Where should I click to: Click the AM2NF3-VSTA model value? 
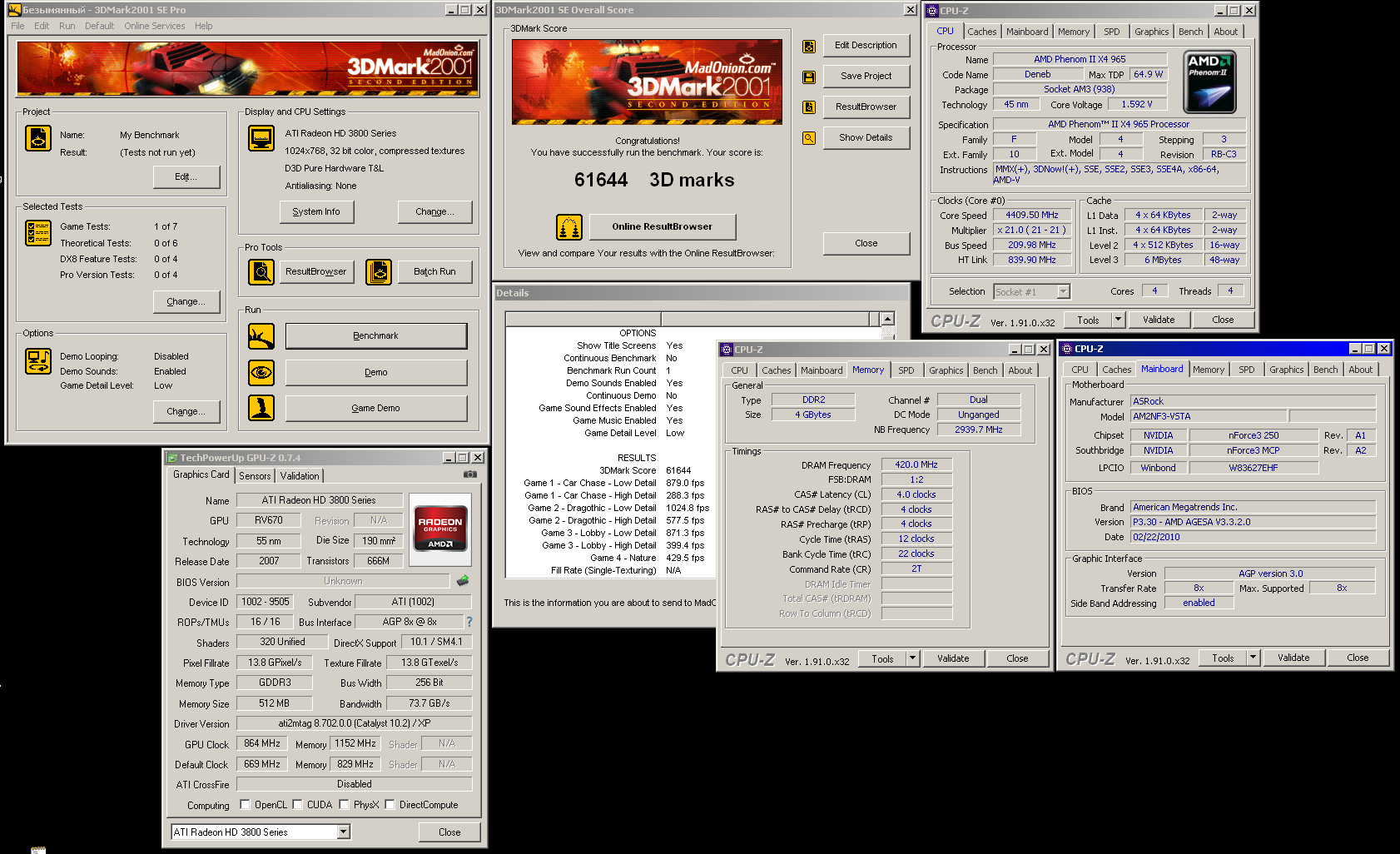(1209, 417)
